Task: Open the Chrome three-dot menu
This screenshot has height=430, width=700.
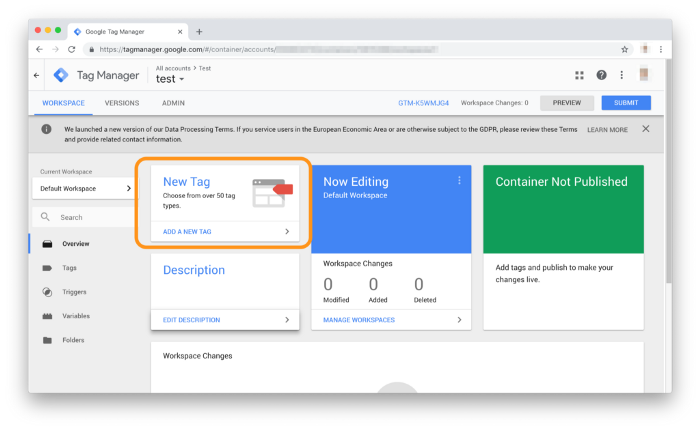Action: tap(661, 50)
